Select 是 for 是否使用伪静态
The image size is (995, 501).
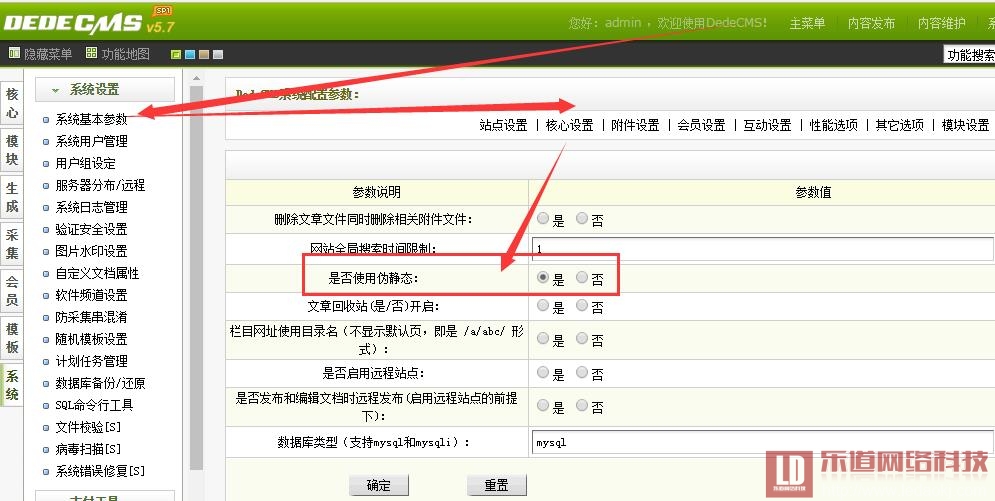point(543,278)
